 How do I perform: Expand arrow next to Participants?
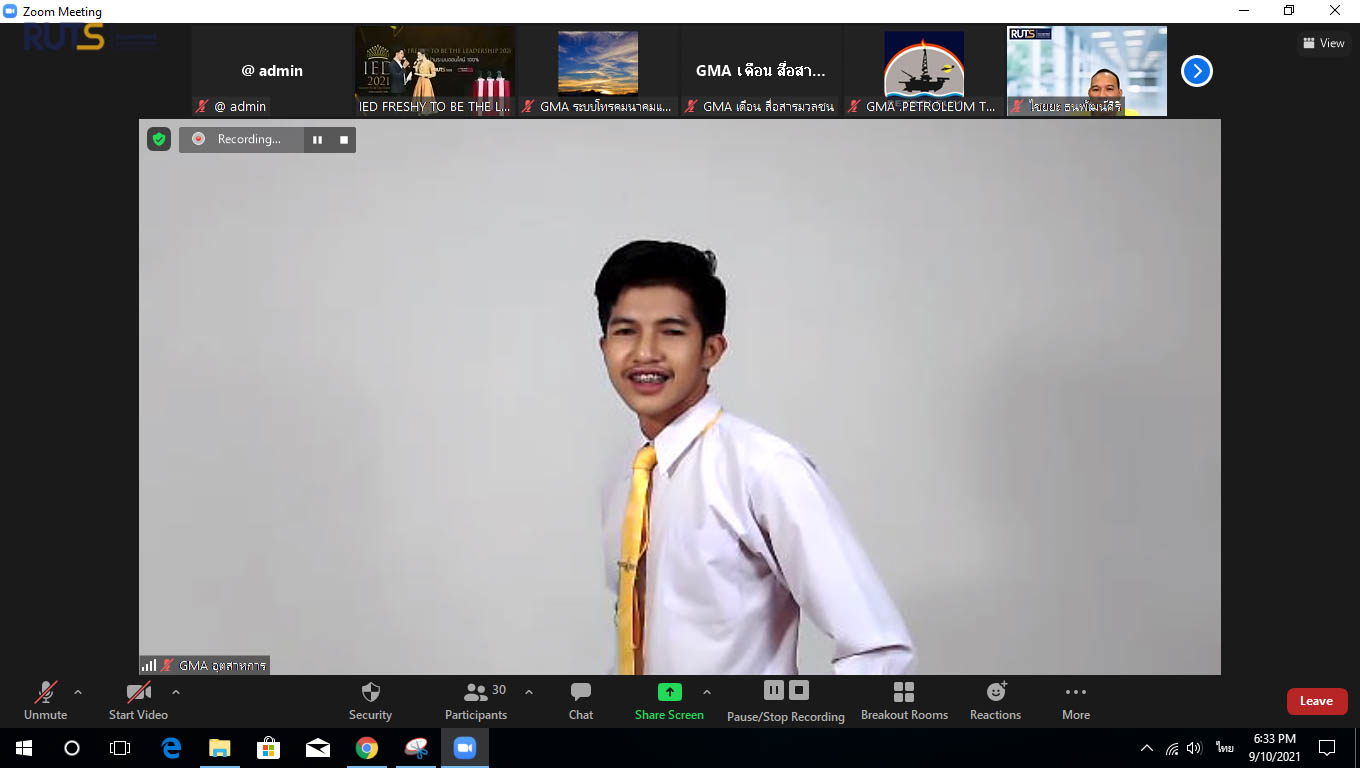(529, 692)
